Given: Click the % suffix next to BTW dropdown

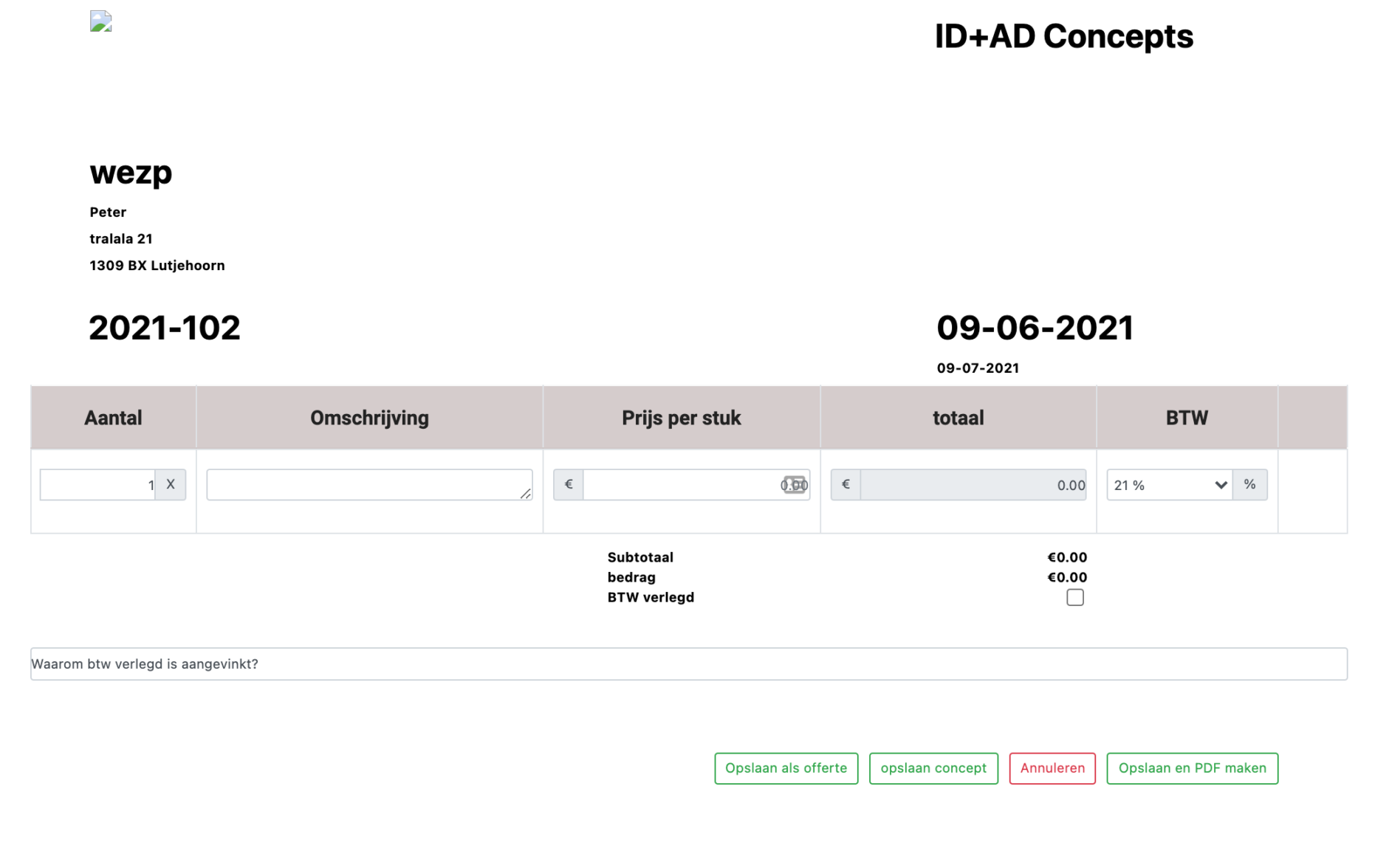Looking at the screenshot, I should [1249, 485].
